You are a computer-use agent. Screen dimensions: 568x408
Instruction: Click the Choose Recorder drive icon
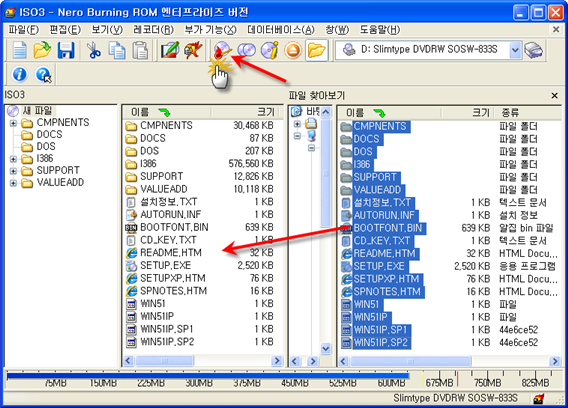pos(534,50)
